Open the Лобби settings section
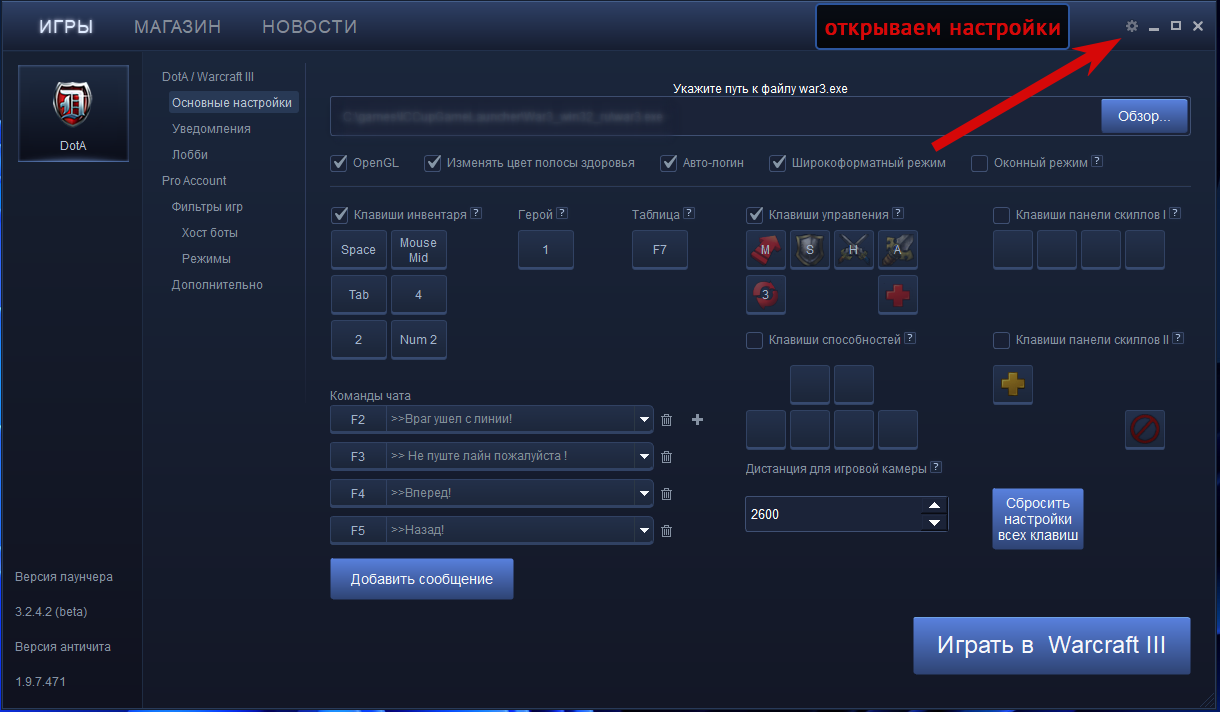 coord(190,155)
